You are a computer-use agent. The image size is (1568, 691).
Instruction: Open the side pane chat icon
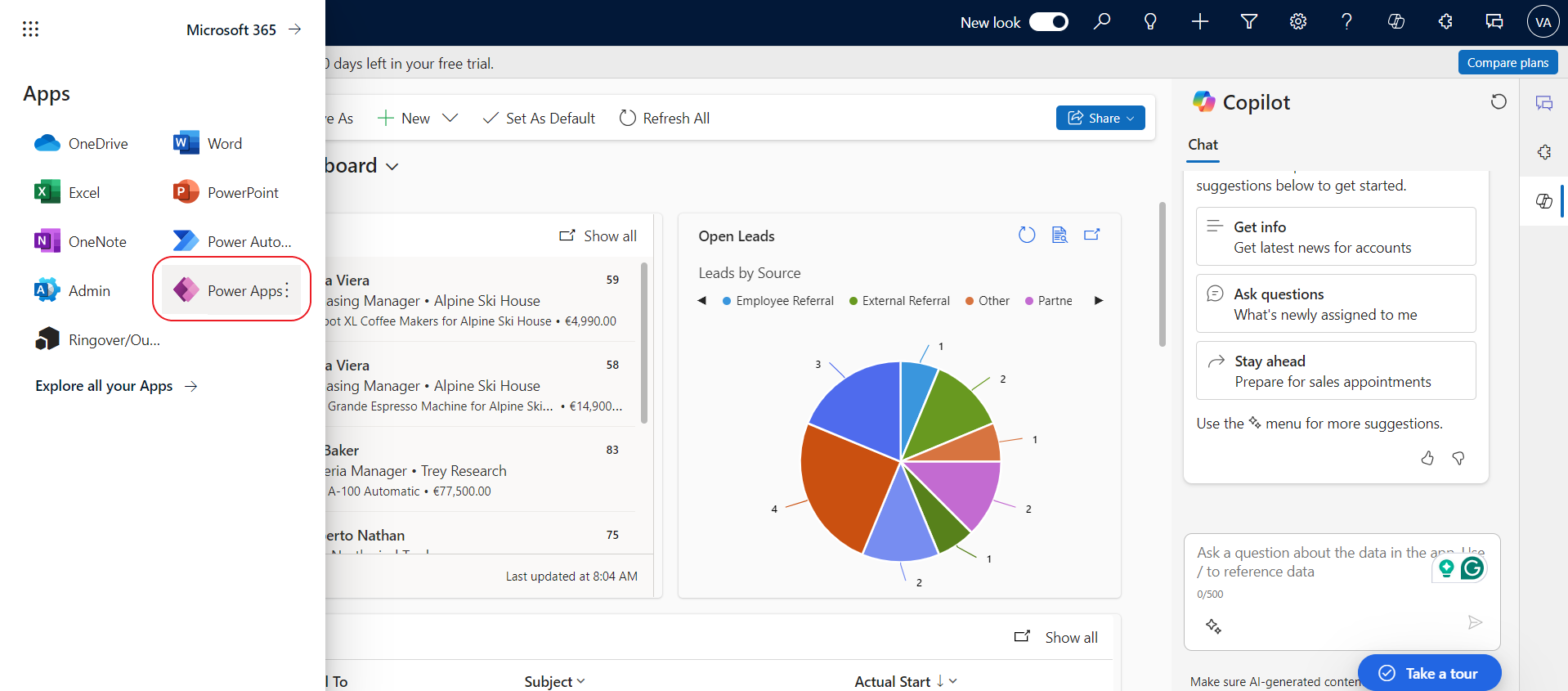(x=1544, y=103)
